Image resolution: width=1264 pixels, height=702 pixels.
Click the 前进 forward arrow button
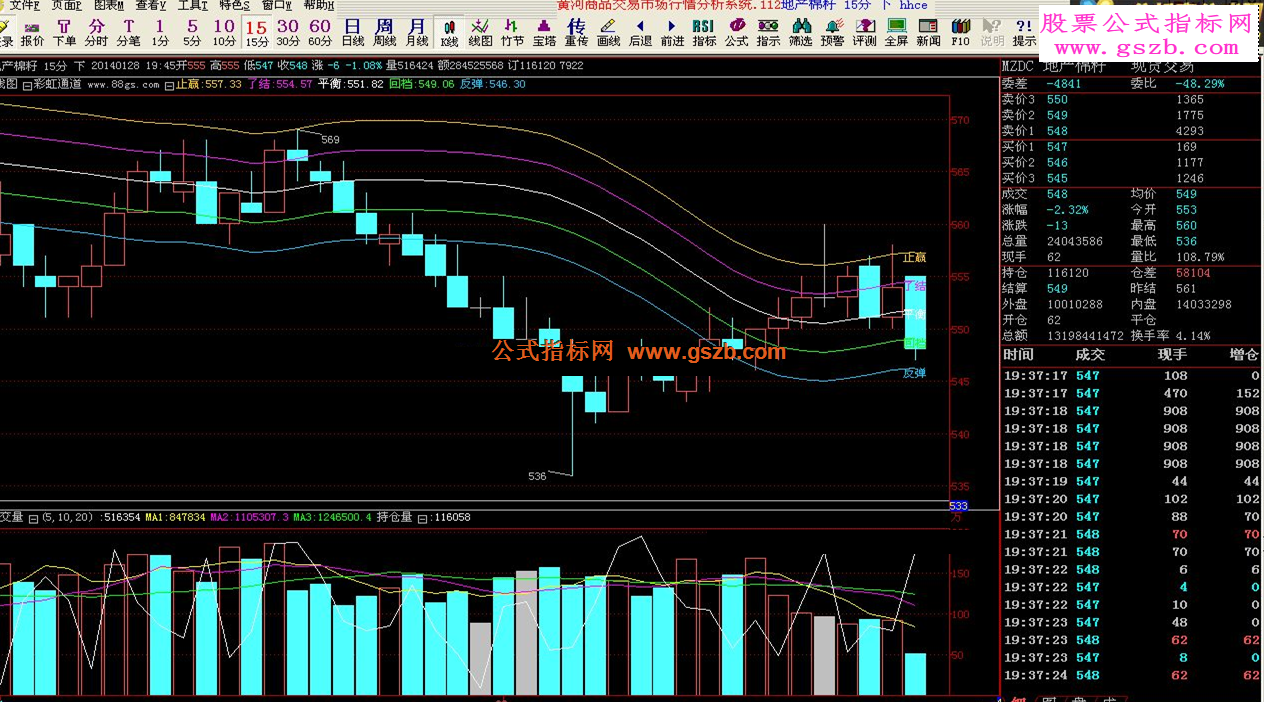672,31
